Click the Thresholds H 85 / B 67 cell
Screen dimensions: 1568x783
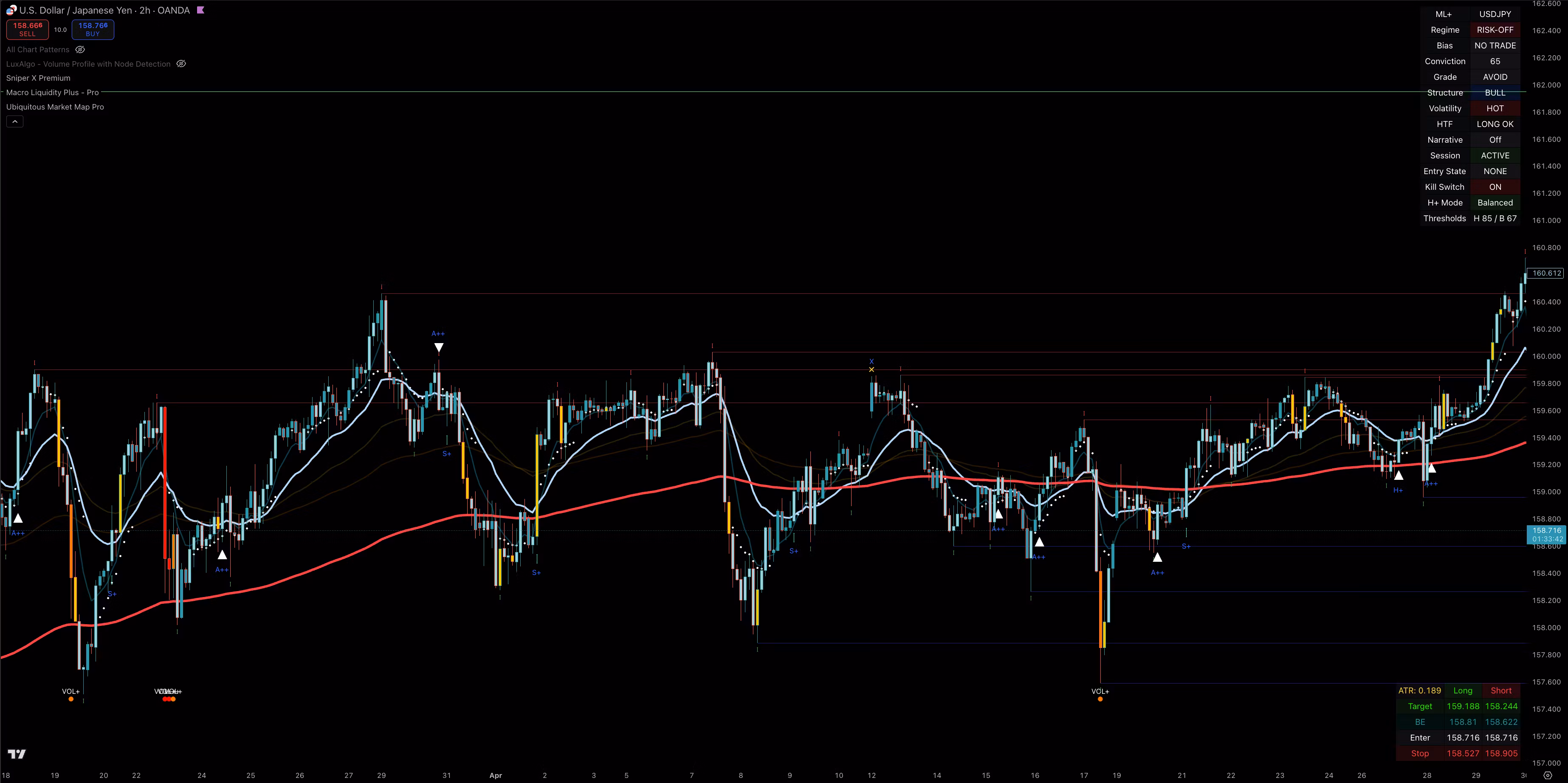coord(1495,218)
